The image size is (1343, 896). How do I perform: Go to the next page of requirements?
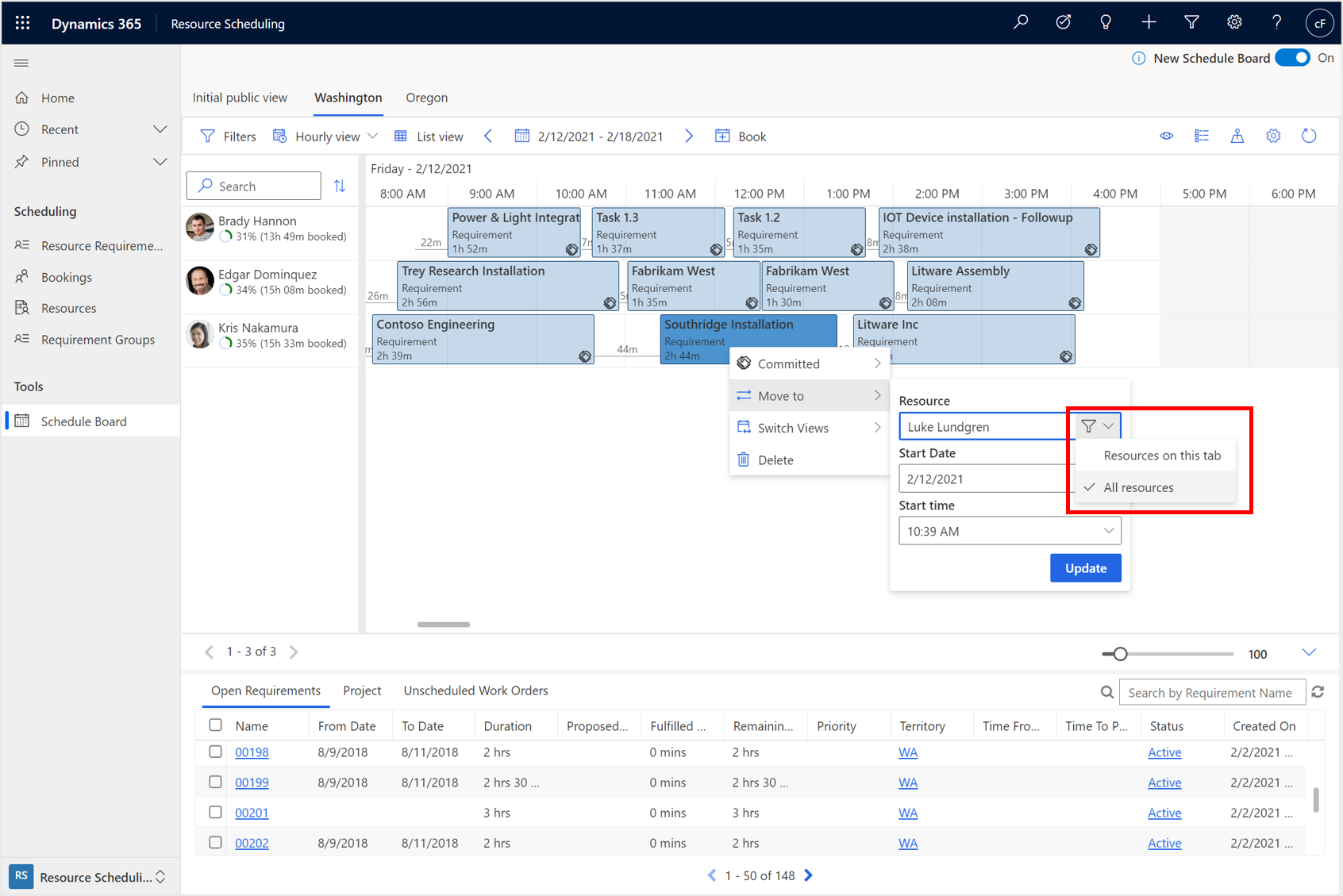click(809, 875)
